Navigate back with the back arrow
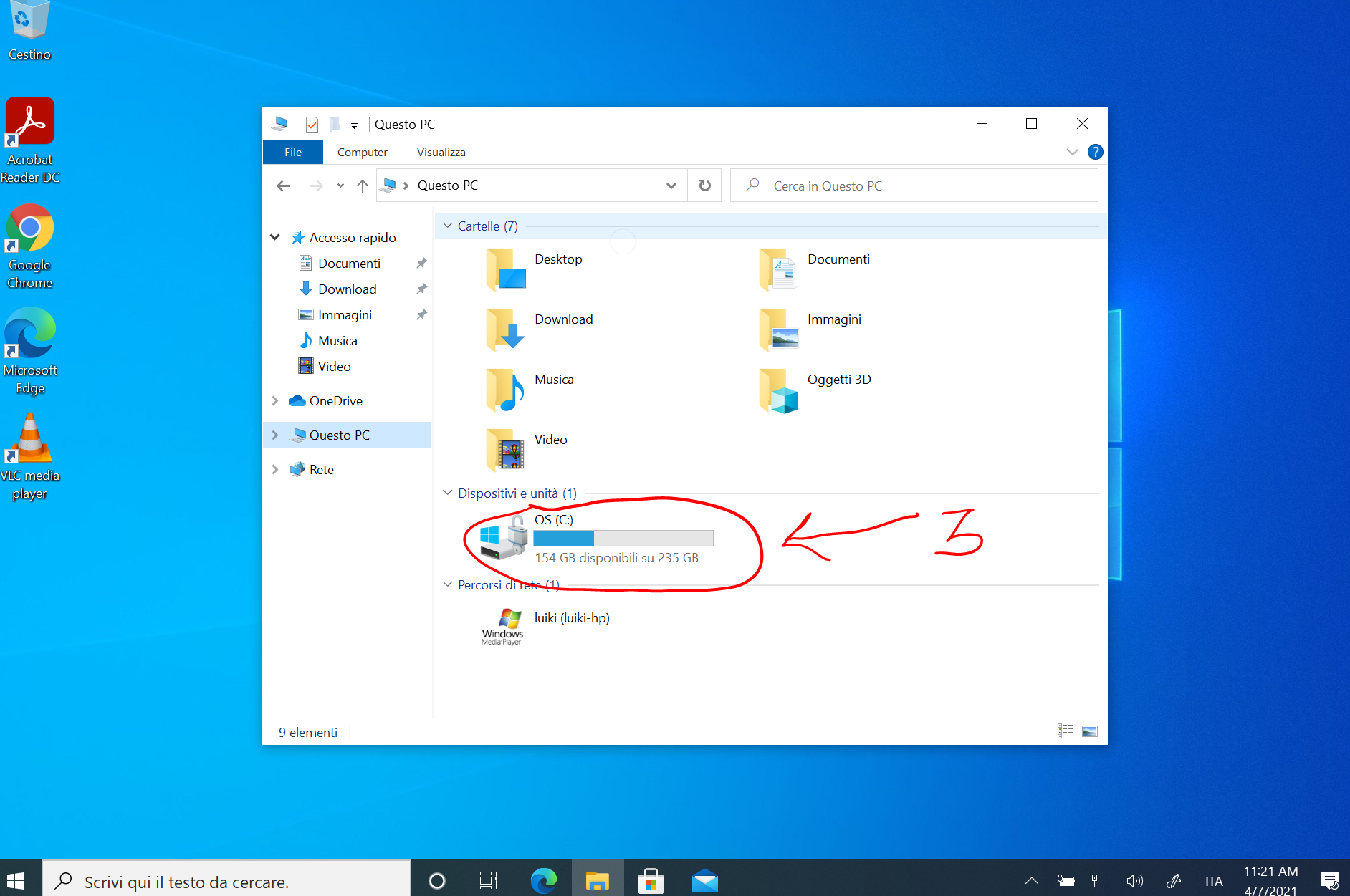 coord(283,185)
